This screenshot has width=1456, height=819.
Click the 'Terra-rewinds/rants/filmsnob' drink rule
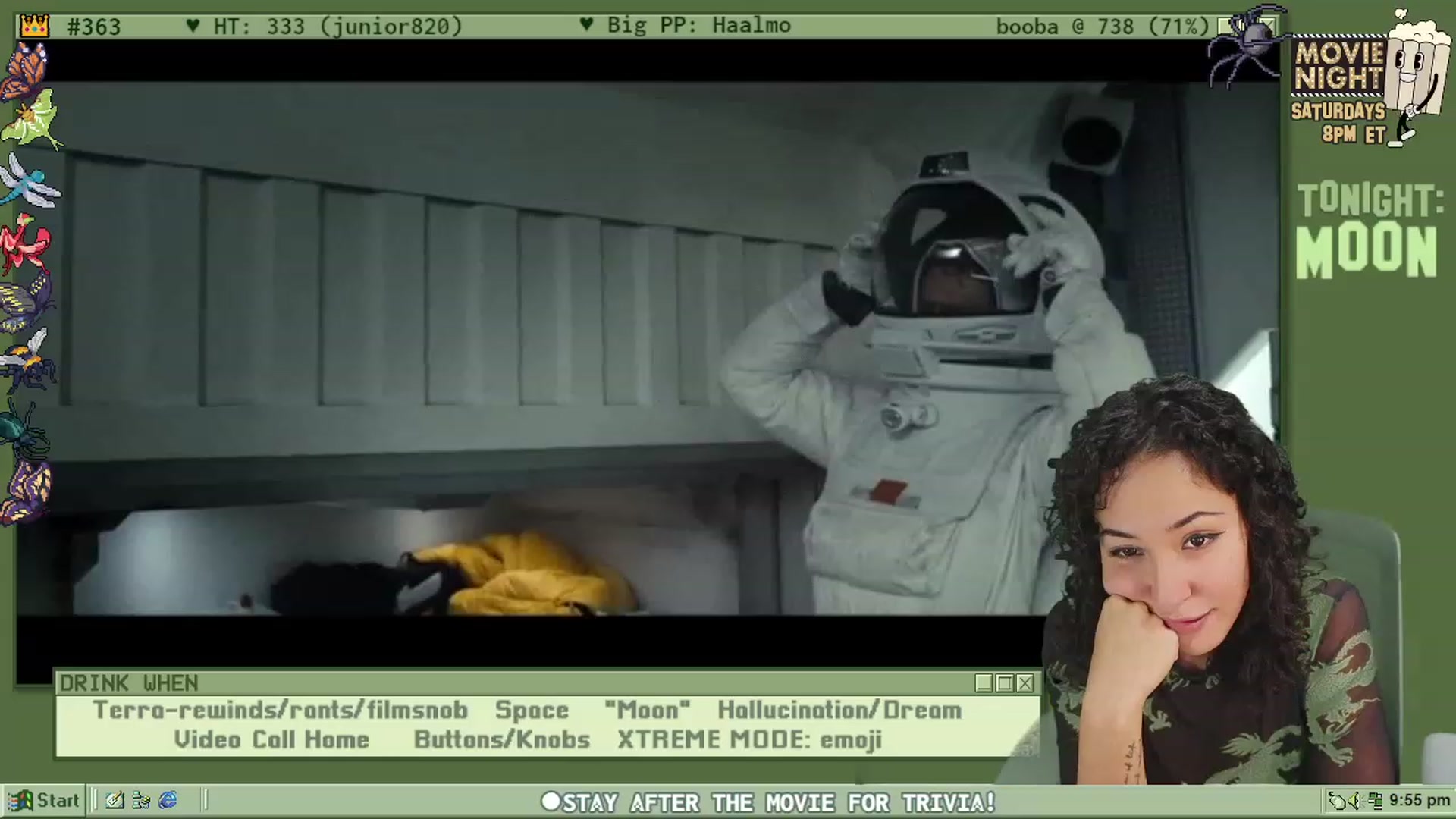(280, 711)
